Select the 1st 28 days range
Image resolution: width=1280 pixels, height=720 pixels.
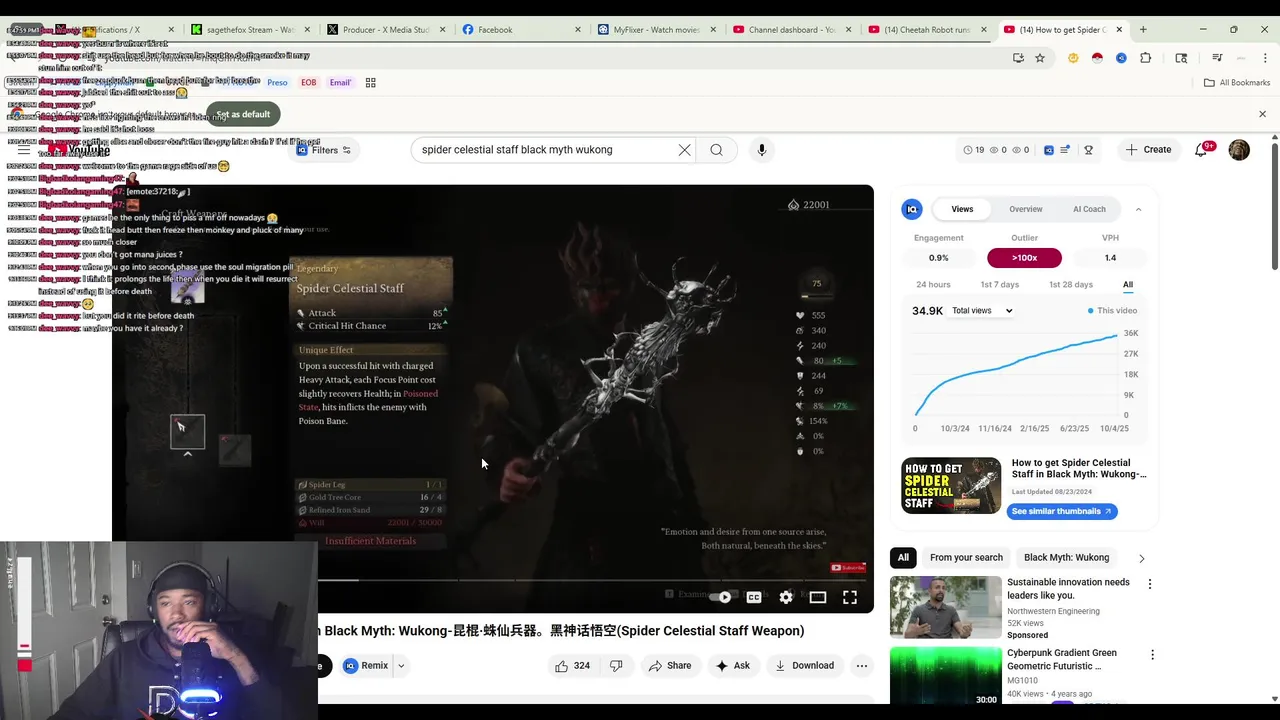point(1071,285)
